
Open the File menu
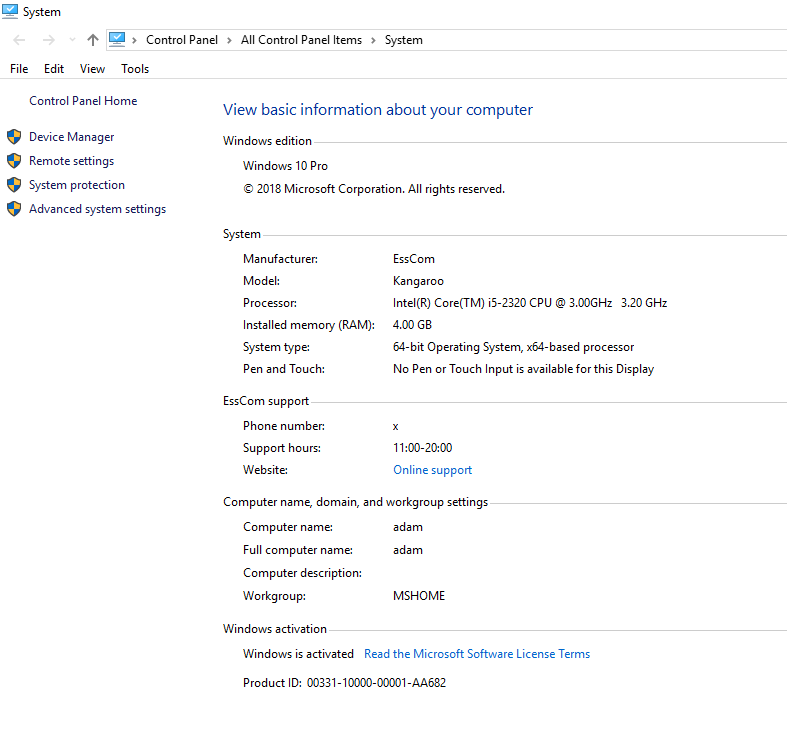coord(19,69)
